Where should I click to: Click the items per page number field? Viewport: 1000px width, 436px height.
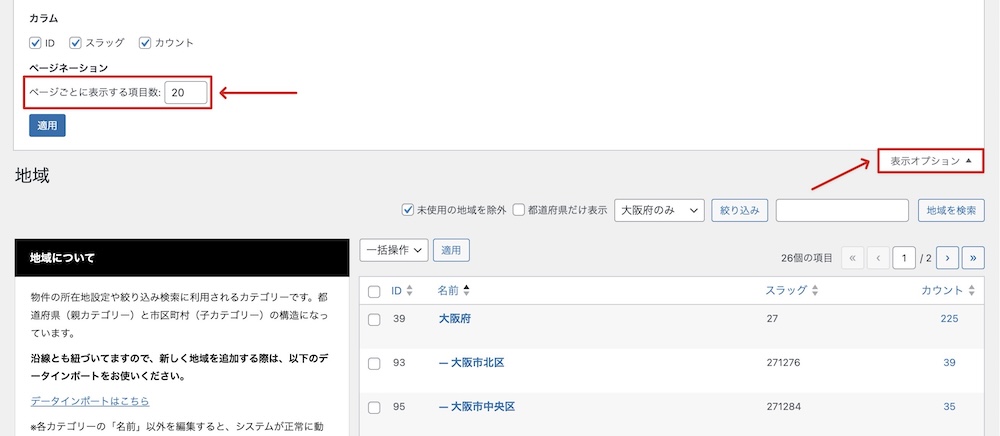(x=186, y=92)
